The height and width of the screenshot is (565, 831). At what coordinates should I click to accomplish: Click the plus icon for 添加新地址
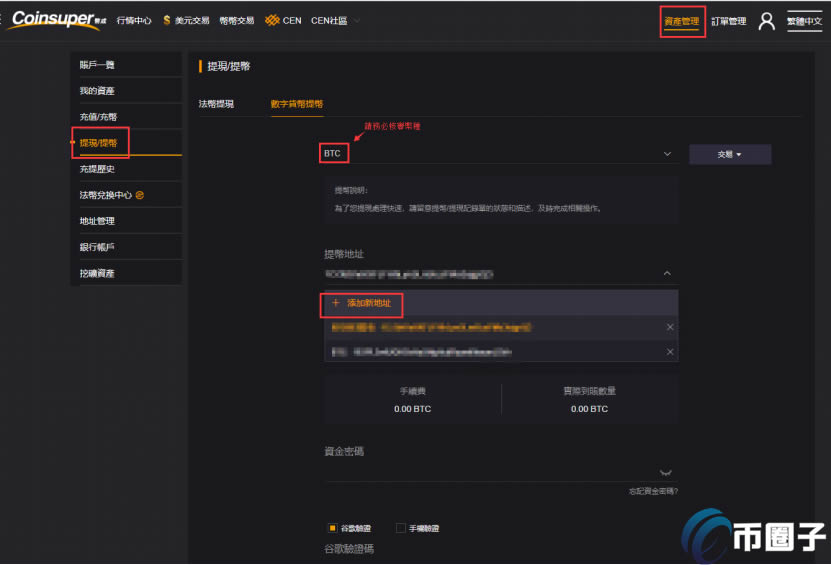pos(335,303)
